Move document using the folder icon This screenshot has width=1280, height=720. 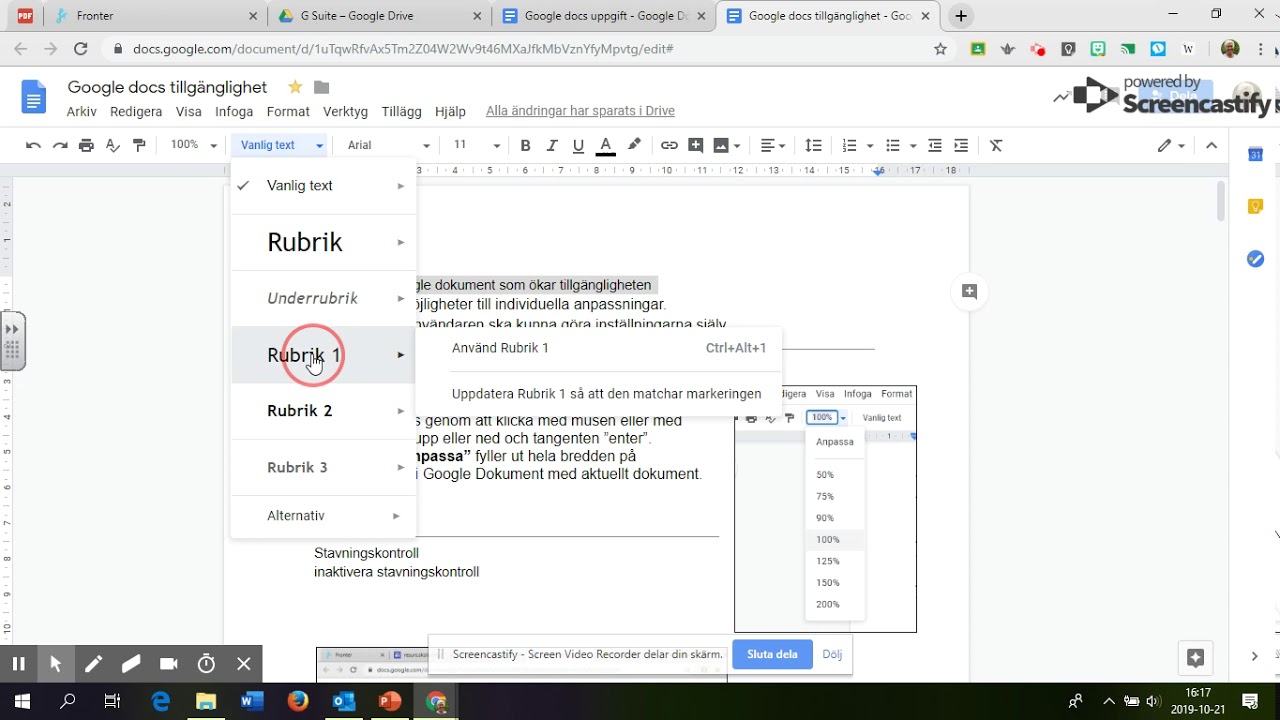pos(321,87)
